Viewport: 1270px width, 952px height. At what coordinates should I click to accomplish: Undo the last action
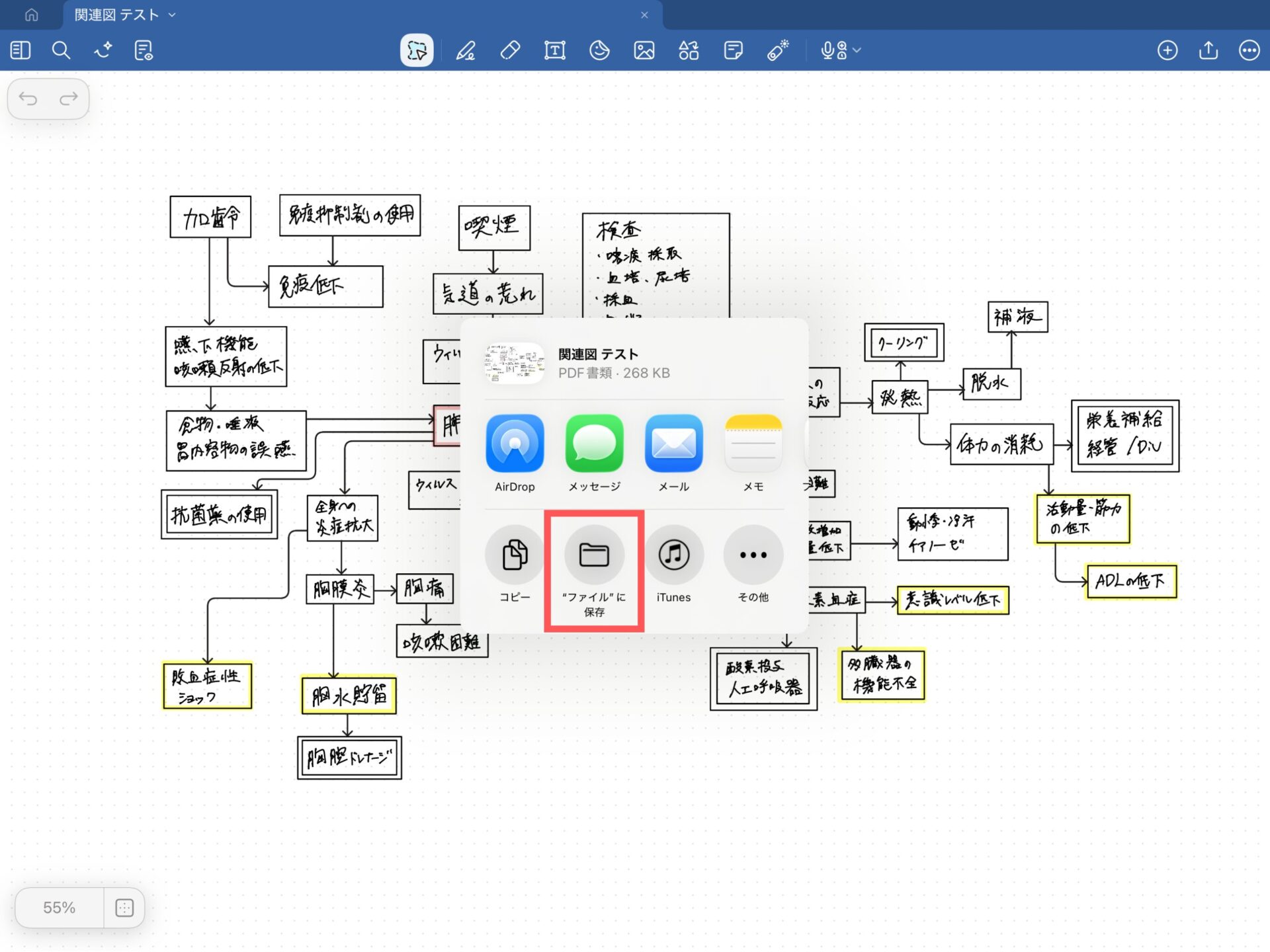[x=28, y=99]
